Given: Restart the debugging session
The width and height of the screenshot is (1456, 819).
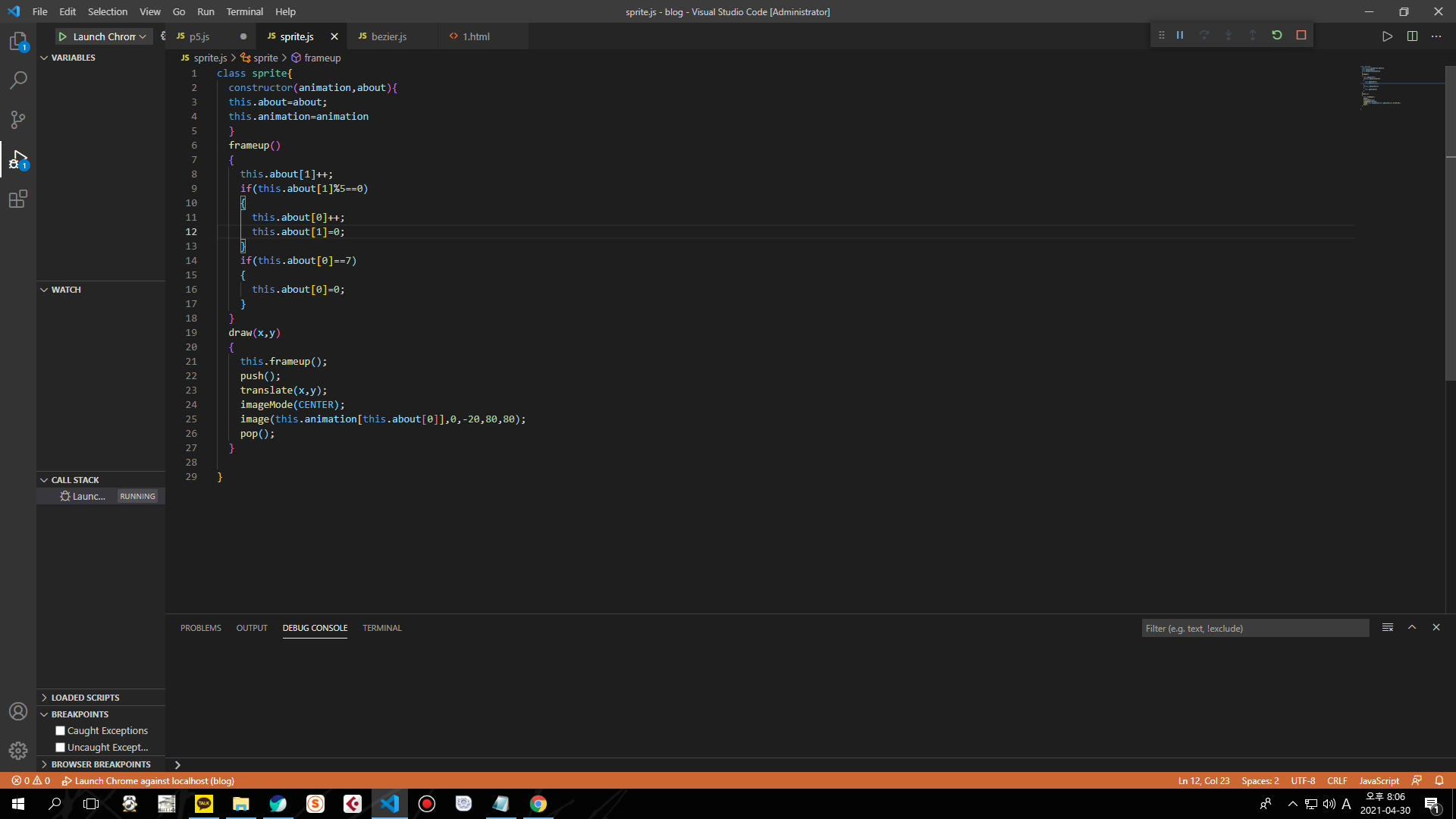Looking at the screenshot, I should click(x=1277, y=36).
